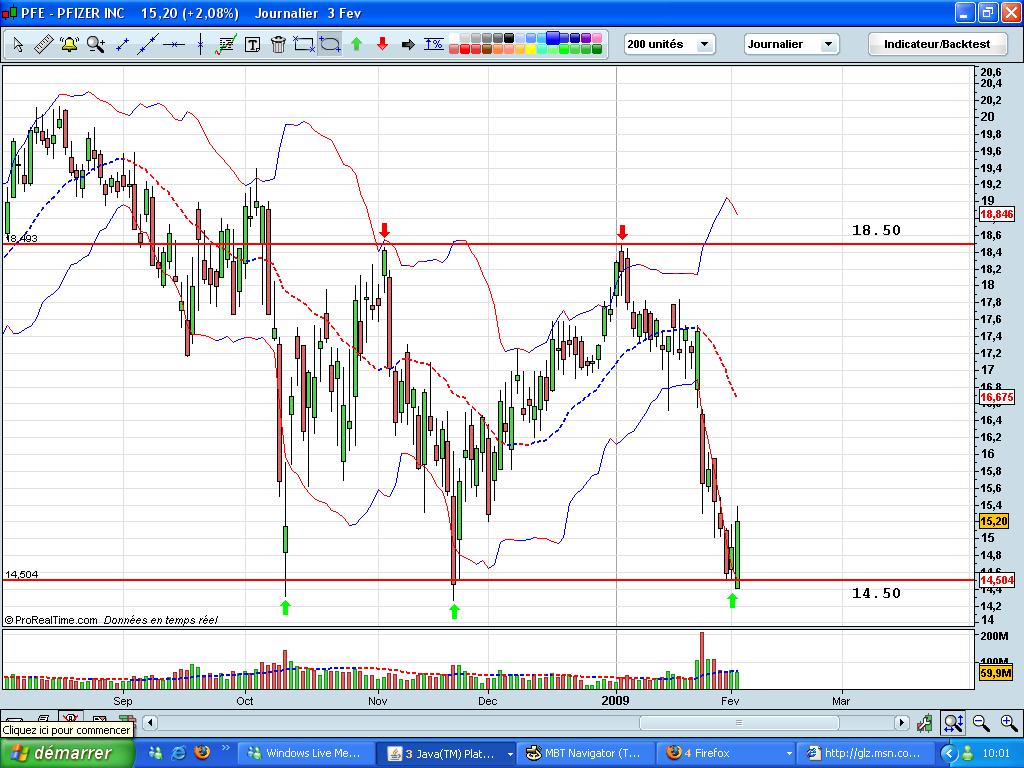The width and height of the screenshot is (1024, 768).
Task: Open the démarrer start menu
Action: click(67, 753)
